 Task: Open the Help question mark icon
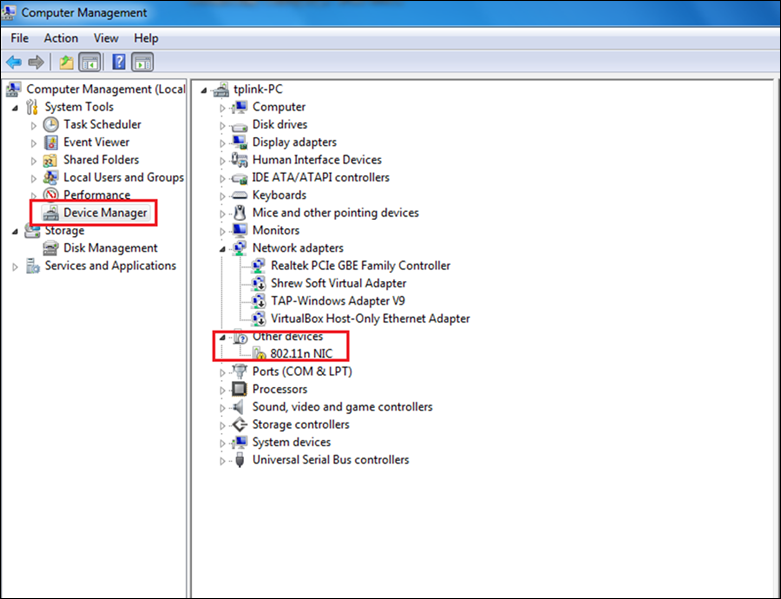(x=119, y=62)
